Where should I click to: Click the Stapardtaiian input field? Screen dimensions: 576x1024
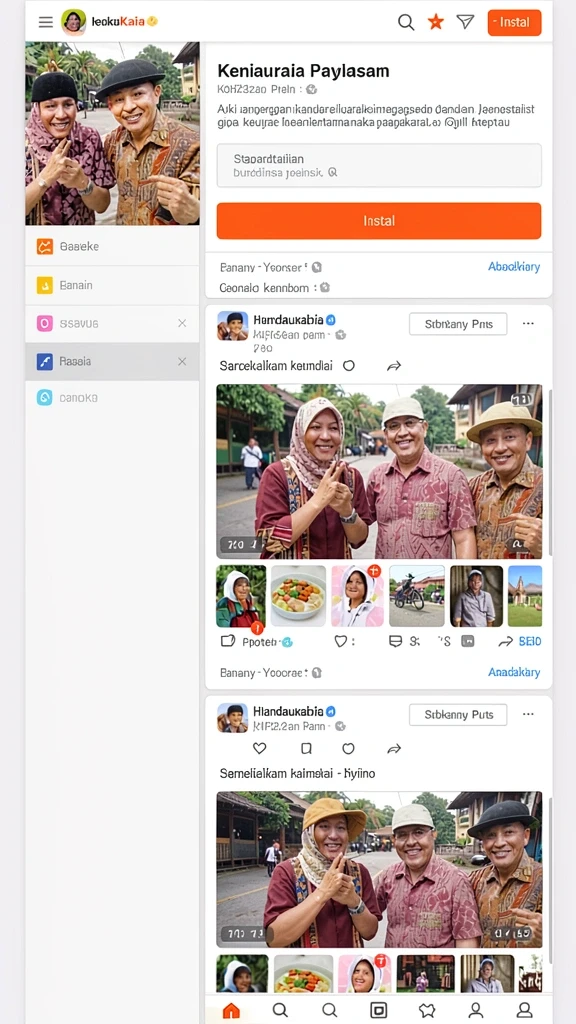click(x=379, y=165)
